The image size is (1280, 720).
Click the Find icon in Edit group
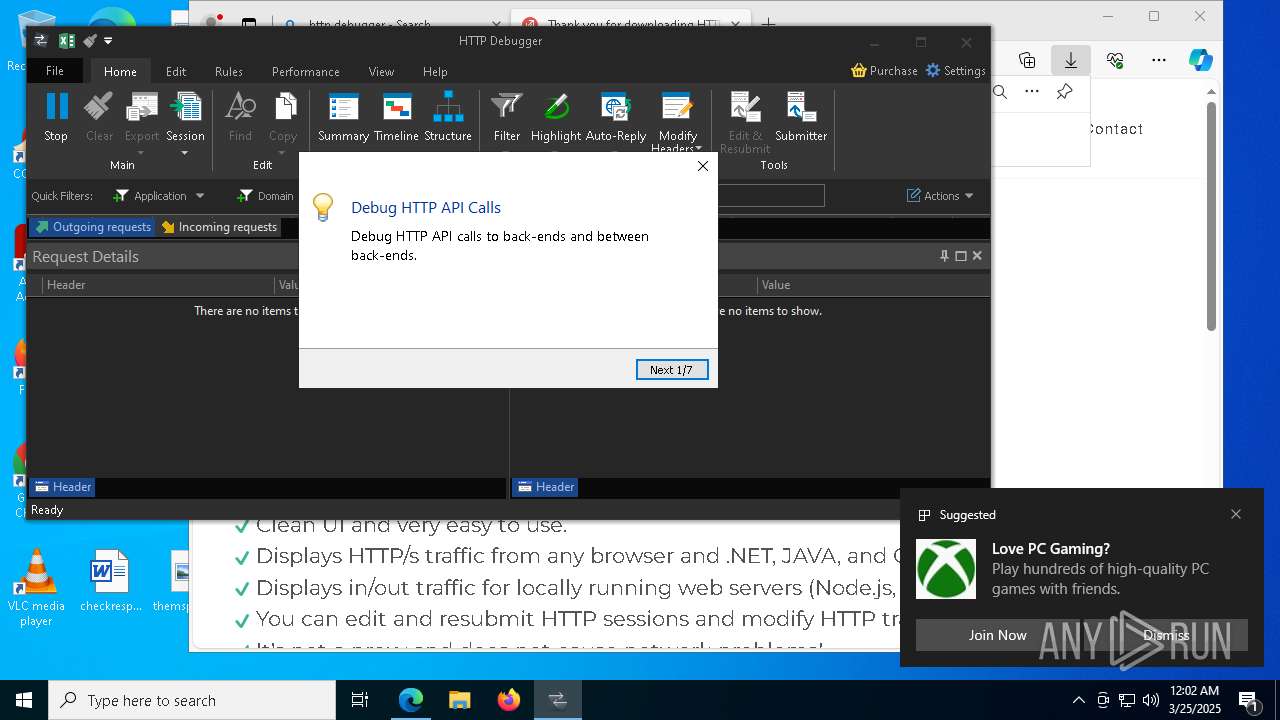[240, 107]
